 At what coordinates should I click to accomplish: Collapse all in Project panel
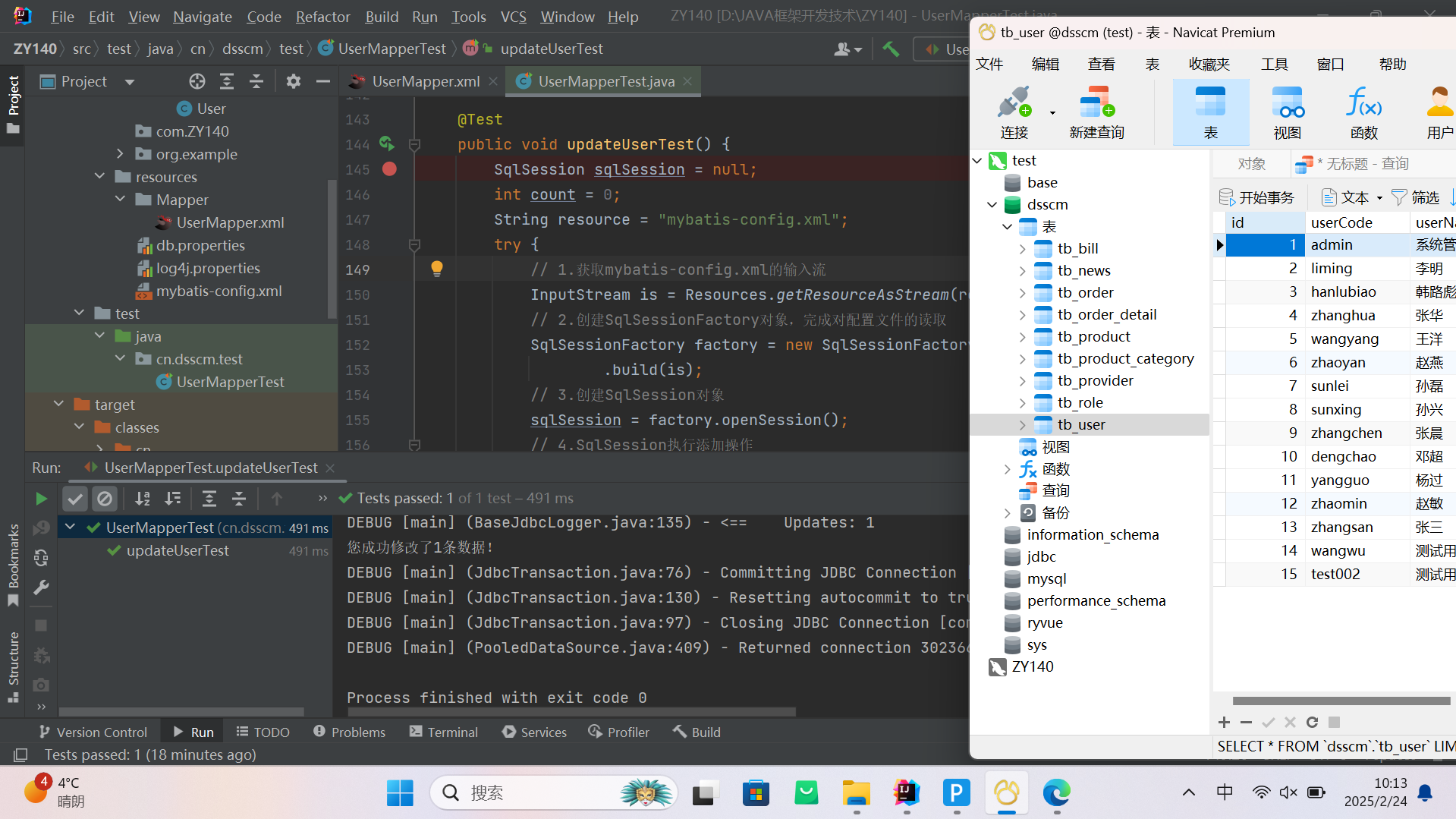(256, 81)
